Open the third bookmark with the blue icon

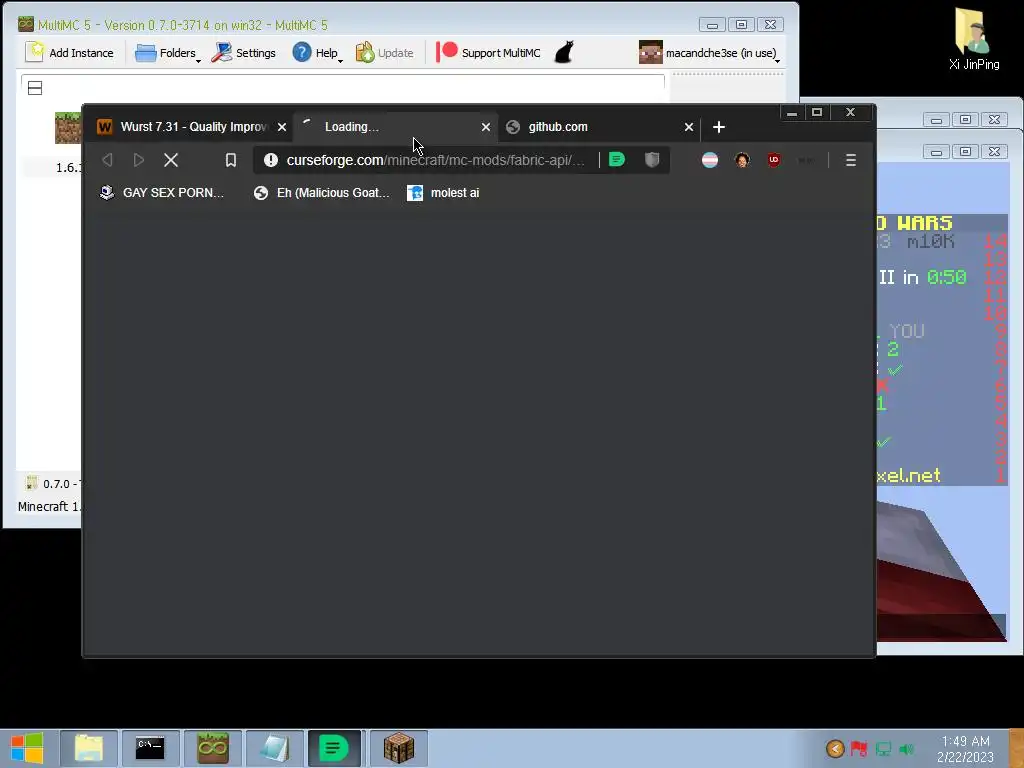[443, 193]
